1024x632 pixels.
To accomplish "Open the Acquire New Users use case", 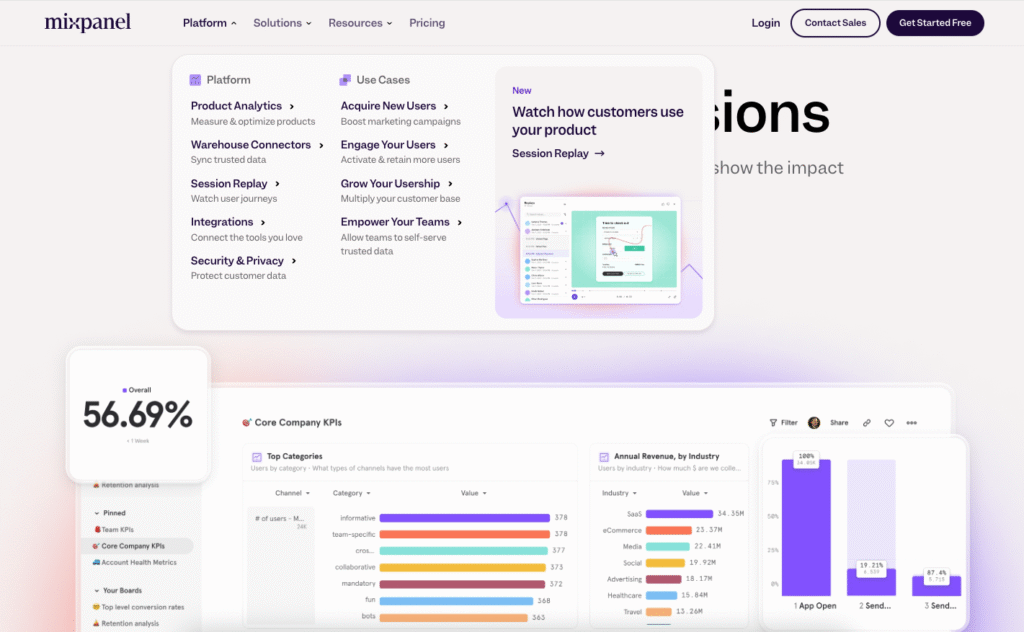I will pyautogui.click(x=394, y=106).
